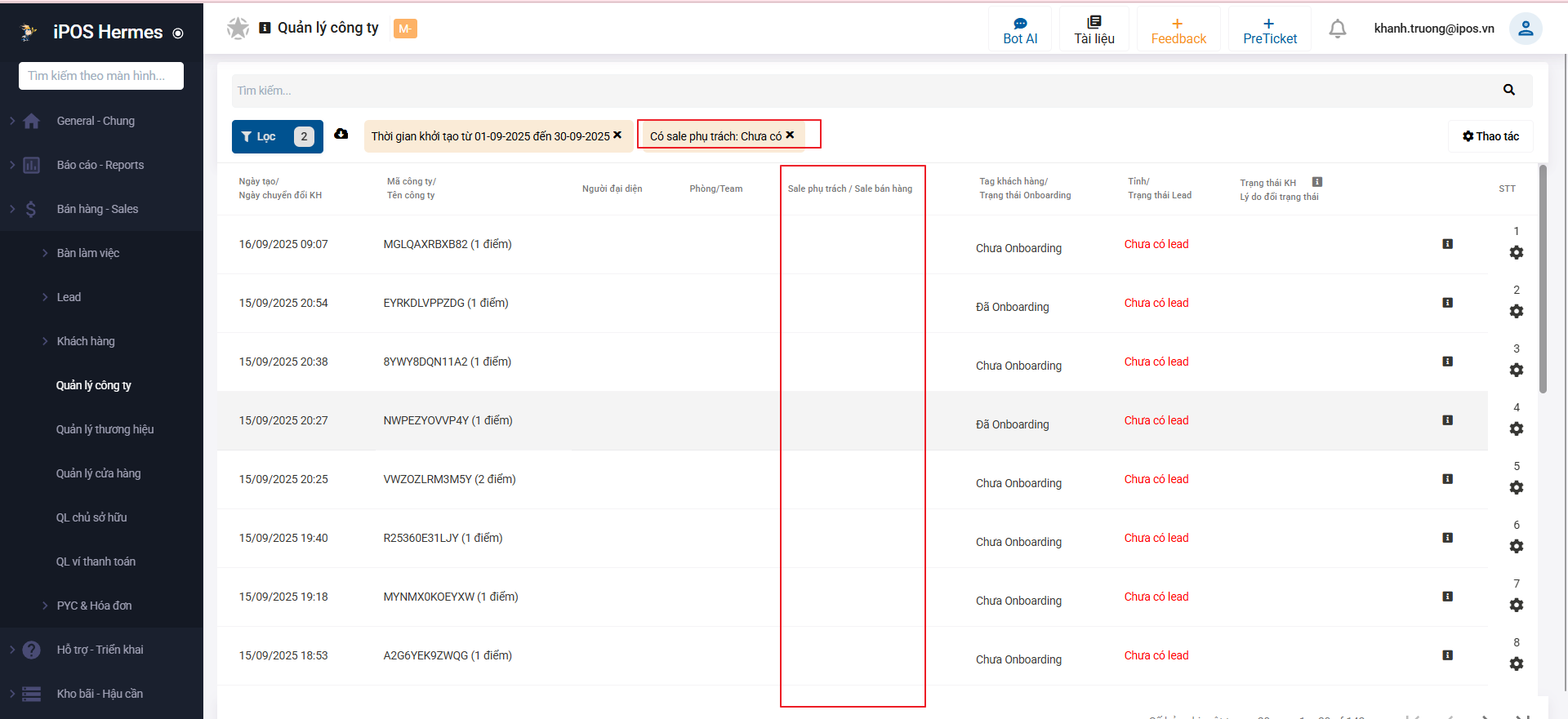Expand Kho bãi - Hậu cần menu

[101, 694]
